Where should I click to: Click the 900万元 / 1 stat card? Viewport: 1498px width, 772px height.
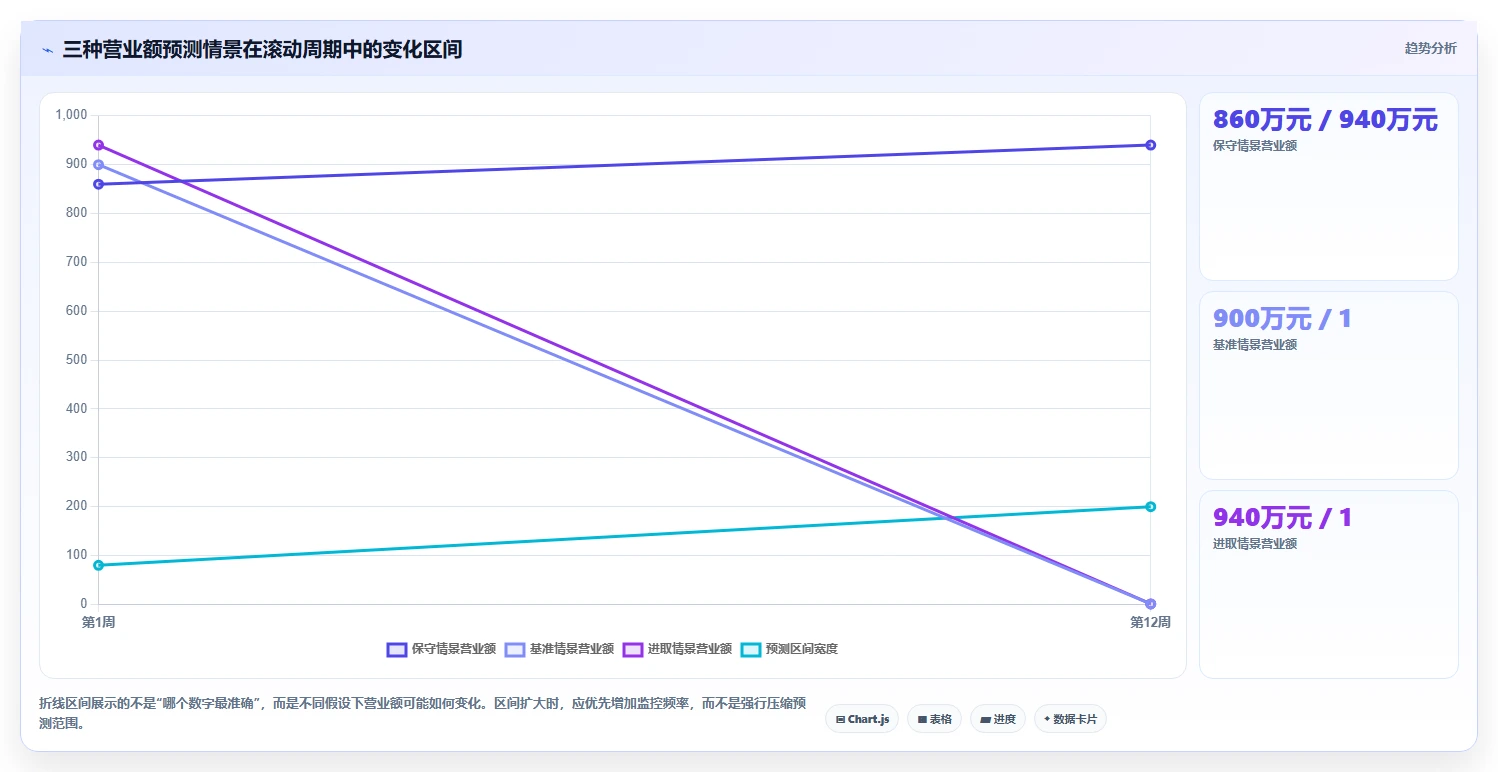coord(1329,385)
